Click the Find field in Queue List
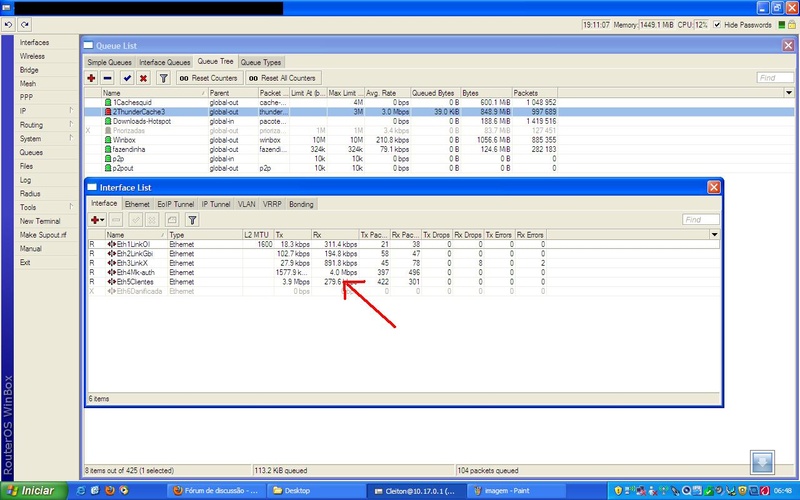Image resolution: width=800 pixels, height=500 pixels. 775,78
